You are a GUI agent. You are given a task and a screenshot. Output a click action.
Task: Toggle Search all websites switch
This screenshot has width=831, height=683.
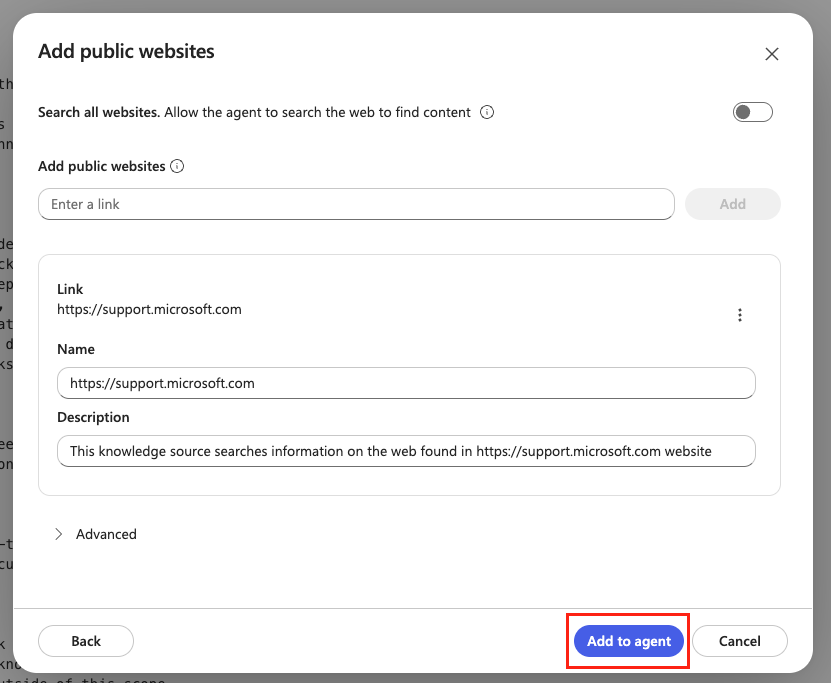[x=753, y=112]
